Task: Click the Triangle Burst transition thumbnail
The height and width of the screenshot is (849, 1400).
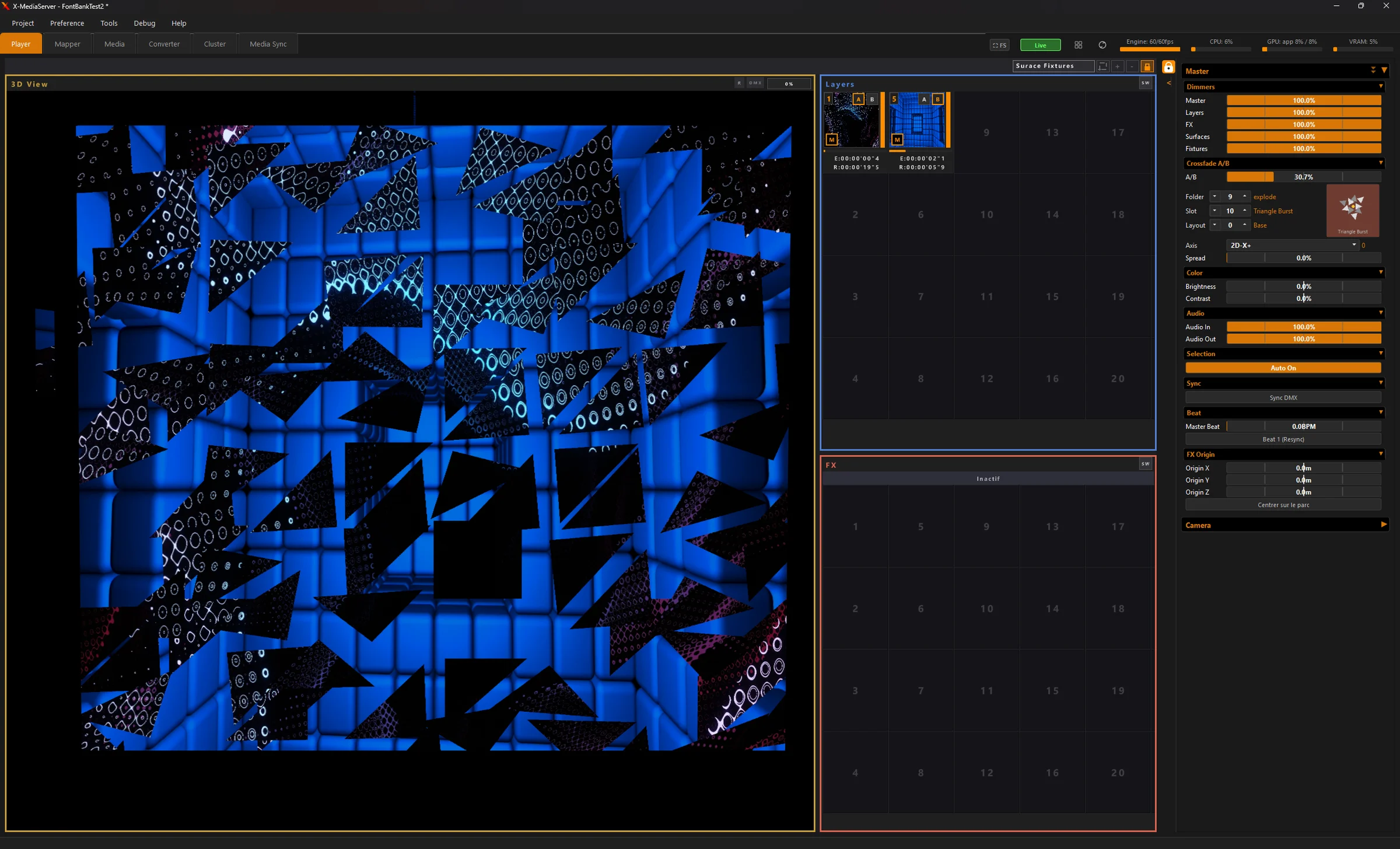Action: click(x=1353, y=210)
